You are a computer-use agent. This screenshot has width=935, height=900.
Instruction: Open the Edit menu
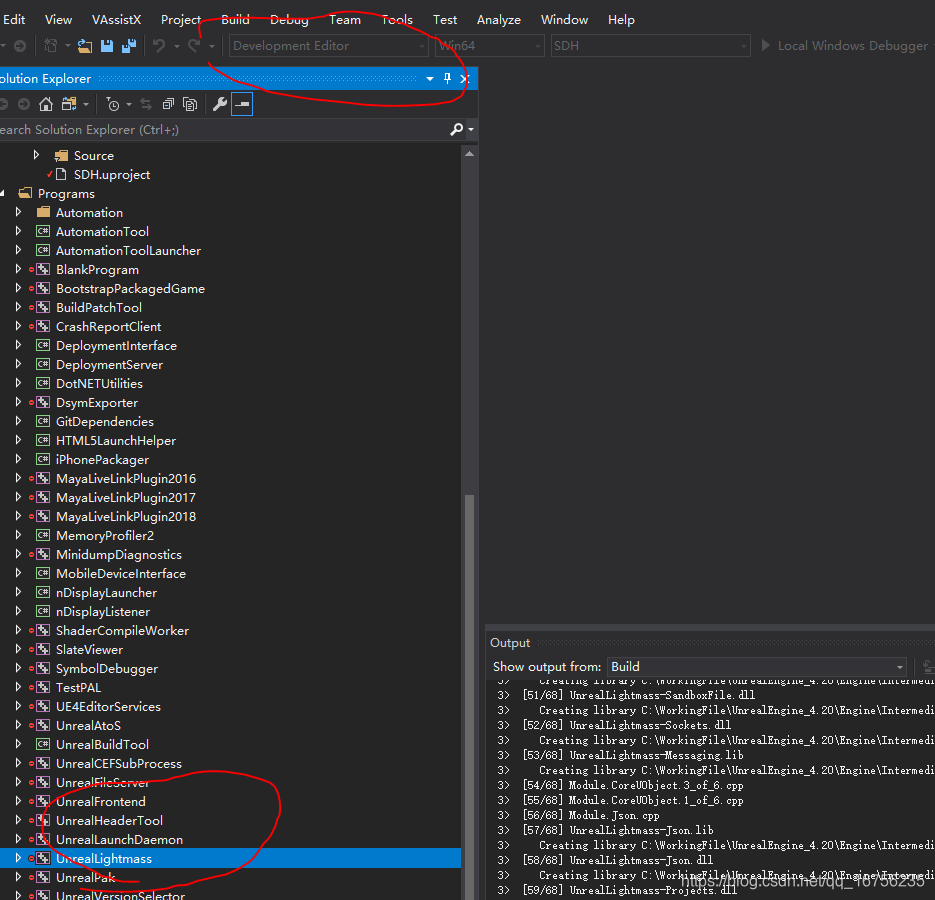(x=14, y=20)
